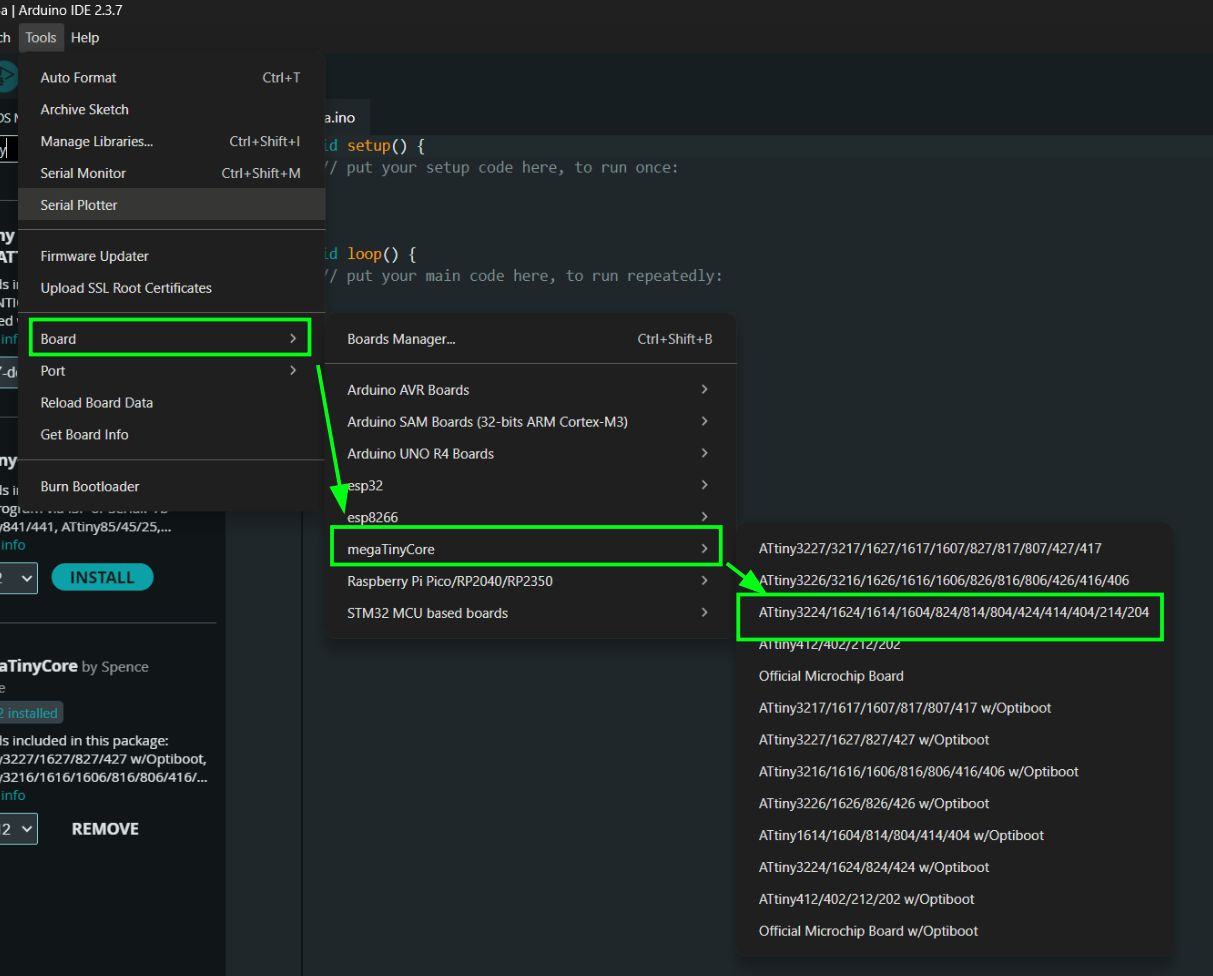The image size is (1213, 976).
Task: Expand the Port submenu
Action: (171, 371)
